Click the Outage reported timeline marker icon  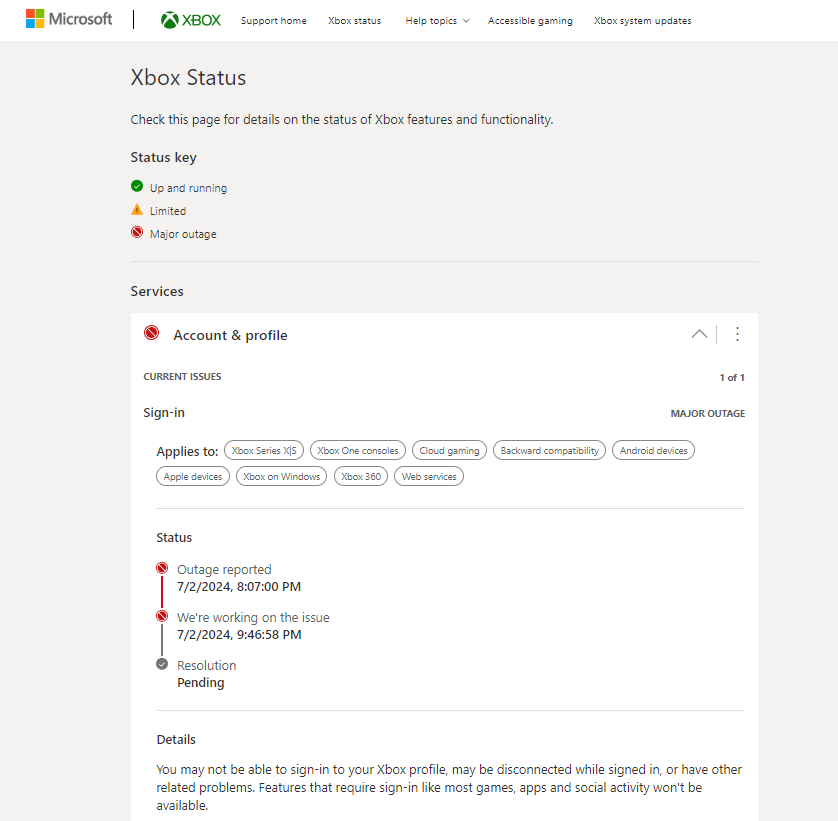click(x=162, y=568)
